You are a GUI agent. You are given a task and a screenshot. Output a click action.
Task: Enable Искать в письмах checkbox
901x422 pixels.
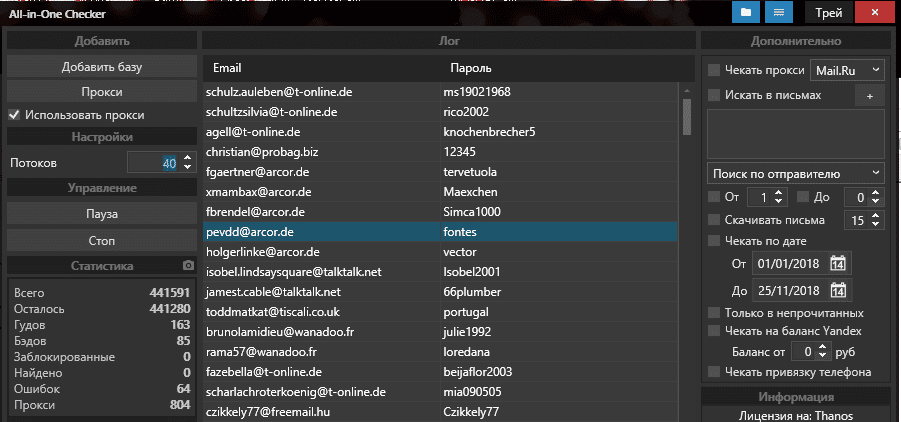click(714, 95)
